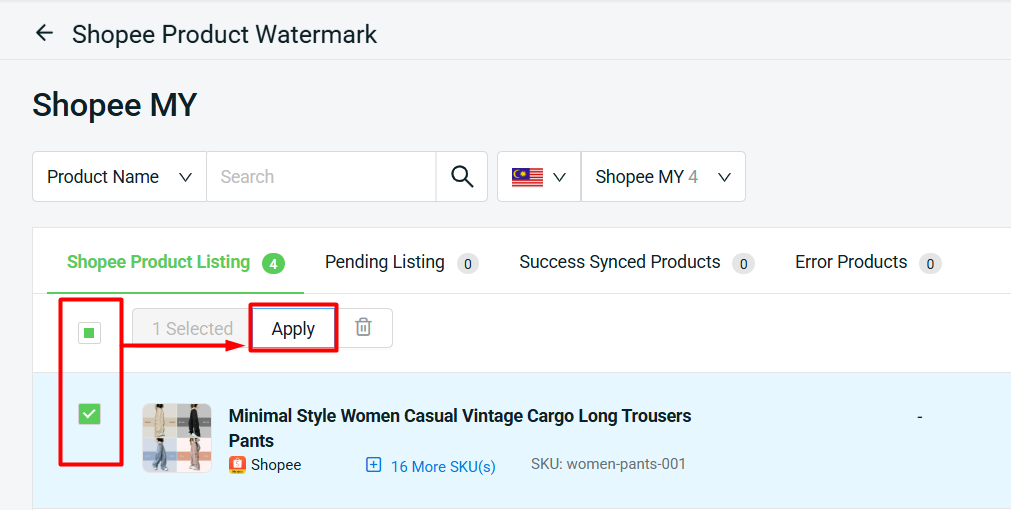This screenshot has height=510, width=1011.
Task: Click the Shopee Product Watermark page title
Action: (x=224, y=34)
